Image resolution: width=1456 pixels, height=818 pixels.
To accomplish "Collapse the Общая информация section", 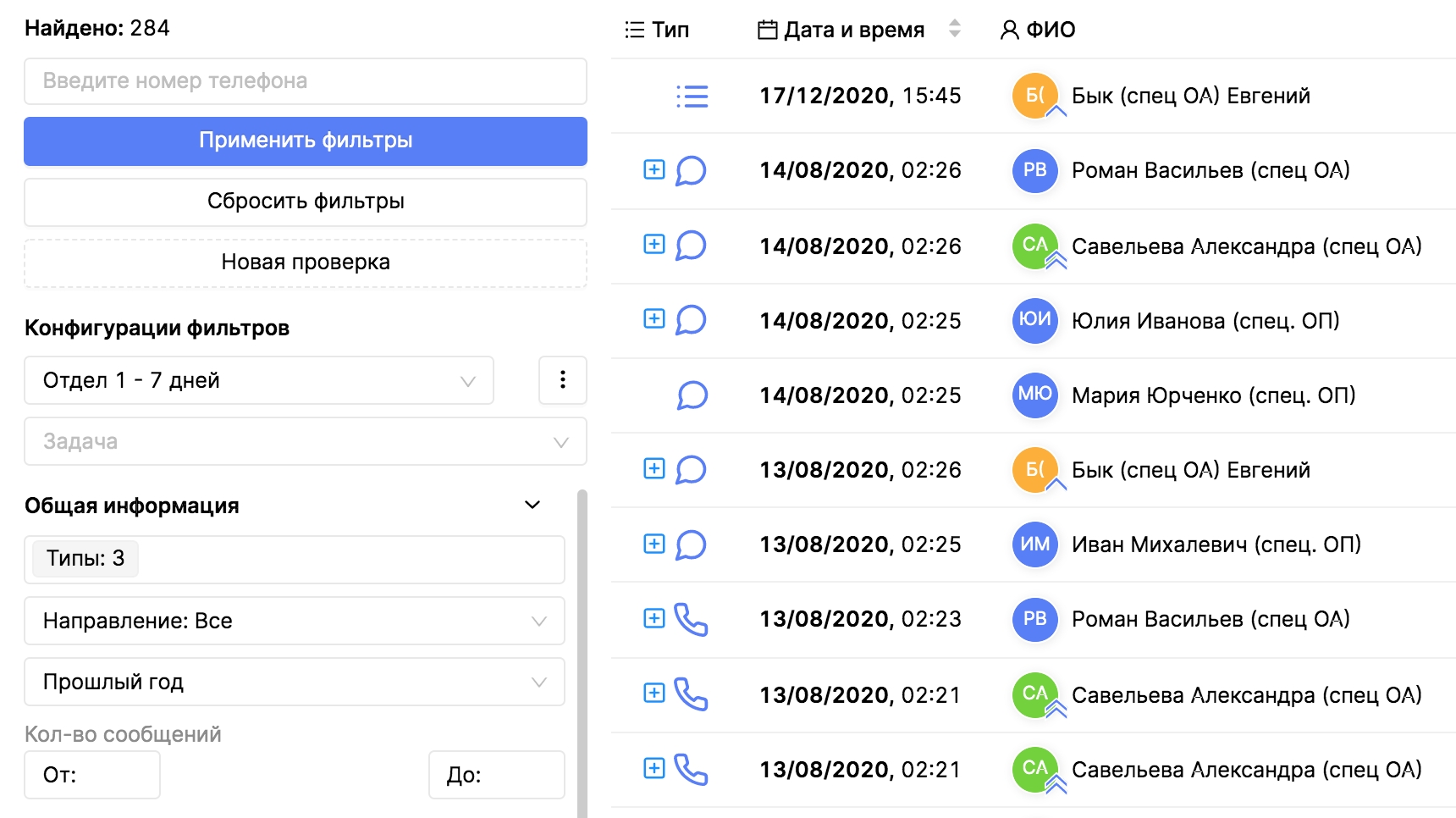I will point(532,506).
